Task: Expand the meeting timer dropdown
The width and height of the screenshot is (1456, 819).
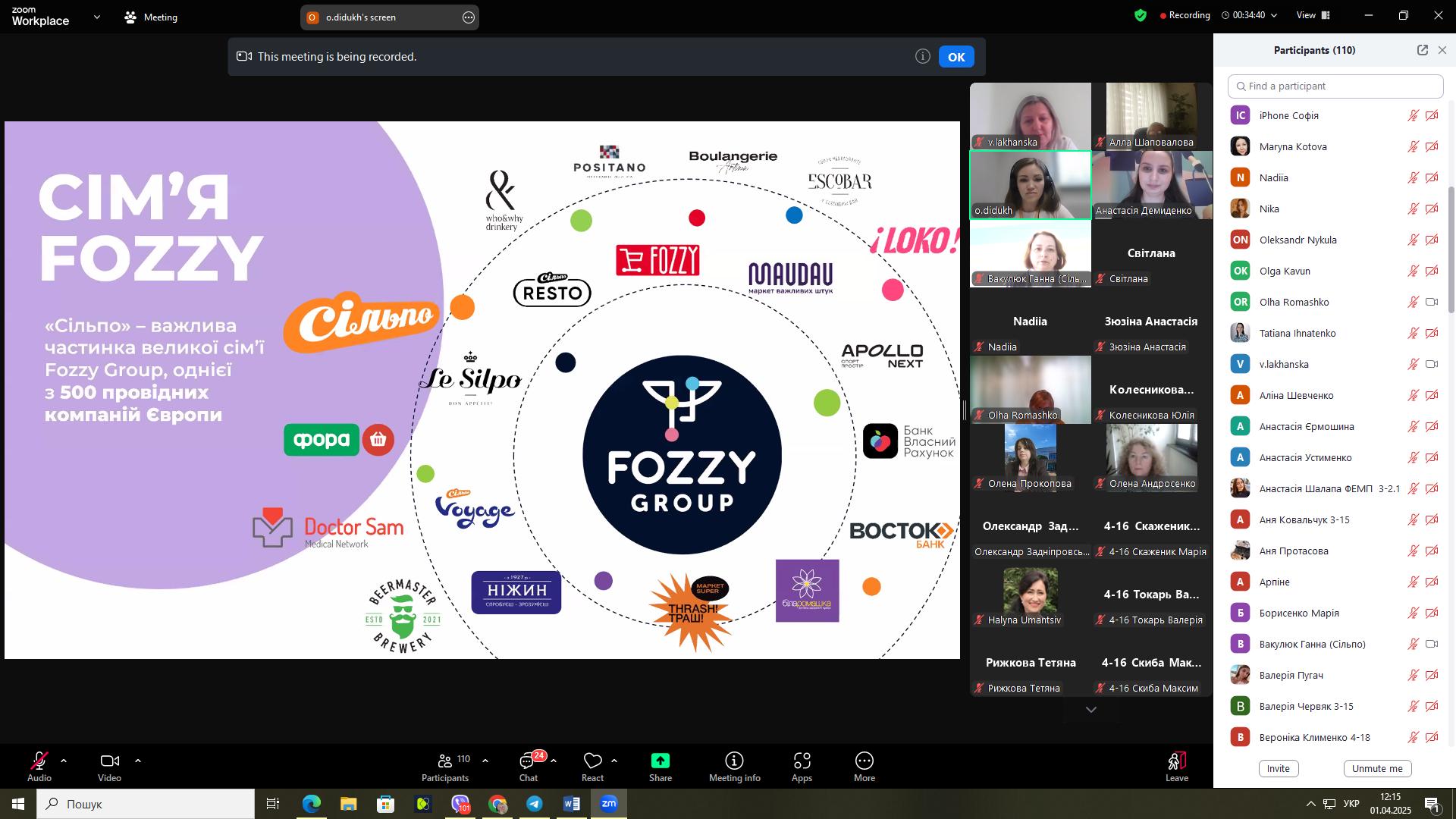Action: pos(1274,15)
